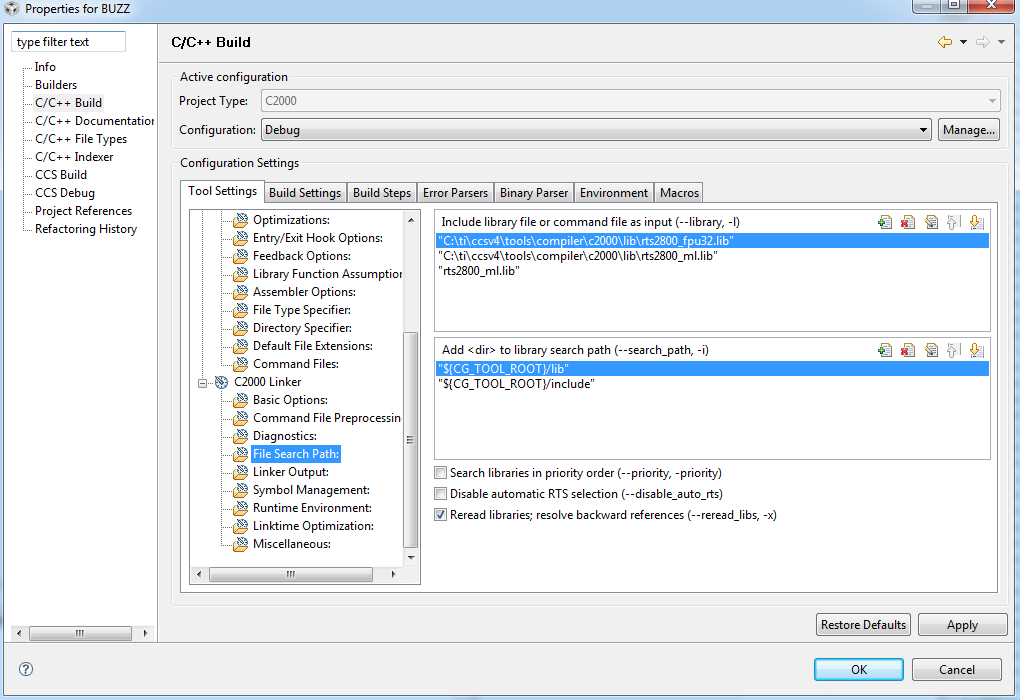Click the forward navigation arrow icon
This screenshot has width=1020, height=700.
(x=982, y=42)
